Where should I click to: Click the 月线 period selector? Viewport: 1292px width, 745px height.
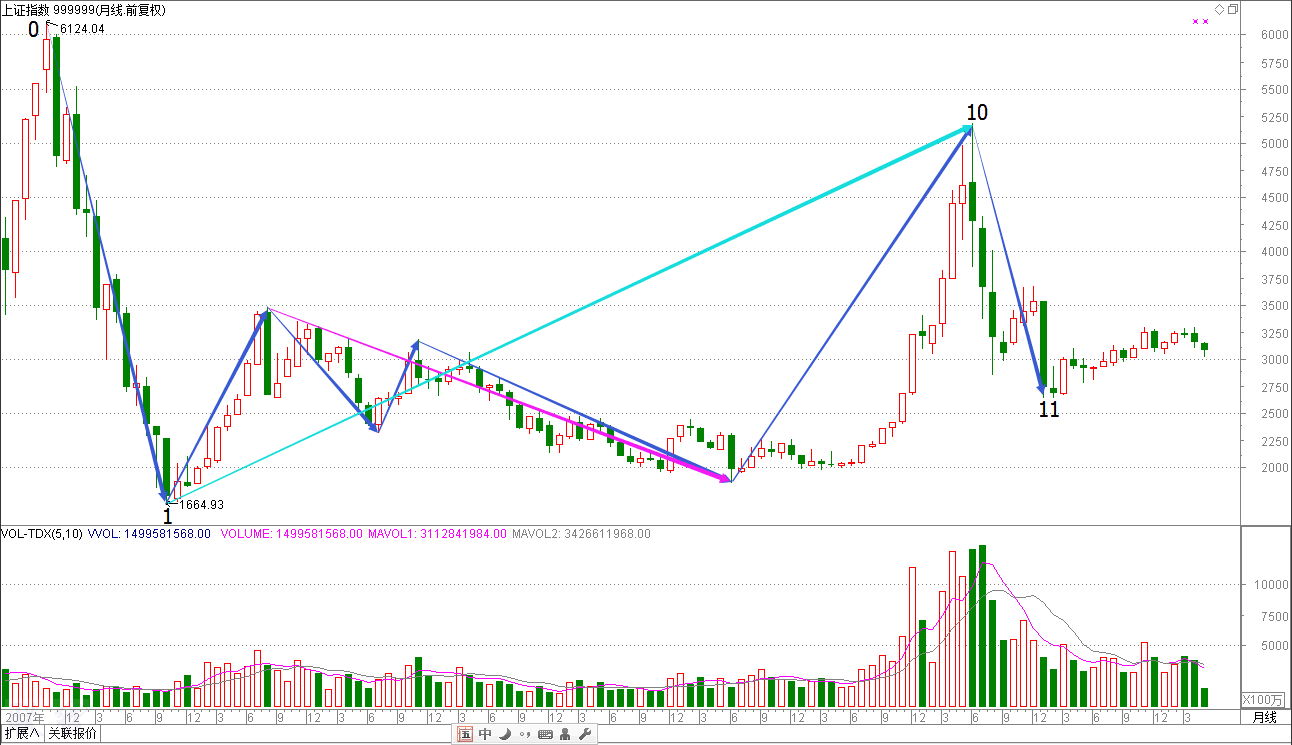click(1265, 718)
